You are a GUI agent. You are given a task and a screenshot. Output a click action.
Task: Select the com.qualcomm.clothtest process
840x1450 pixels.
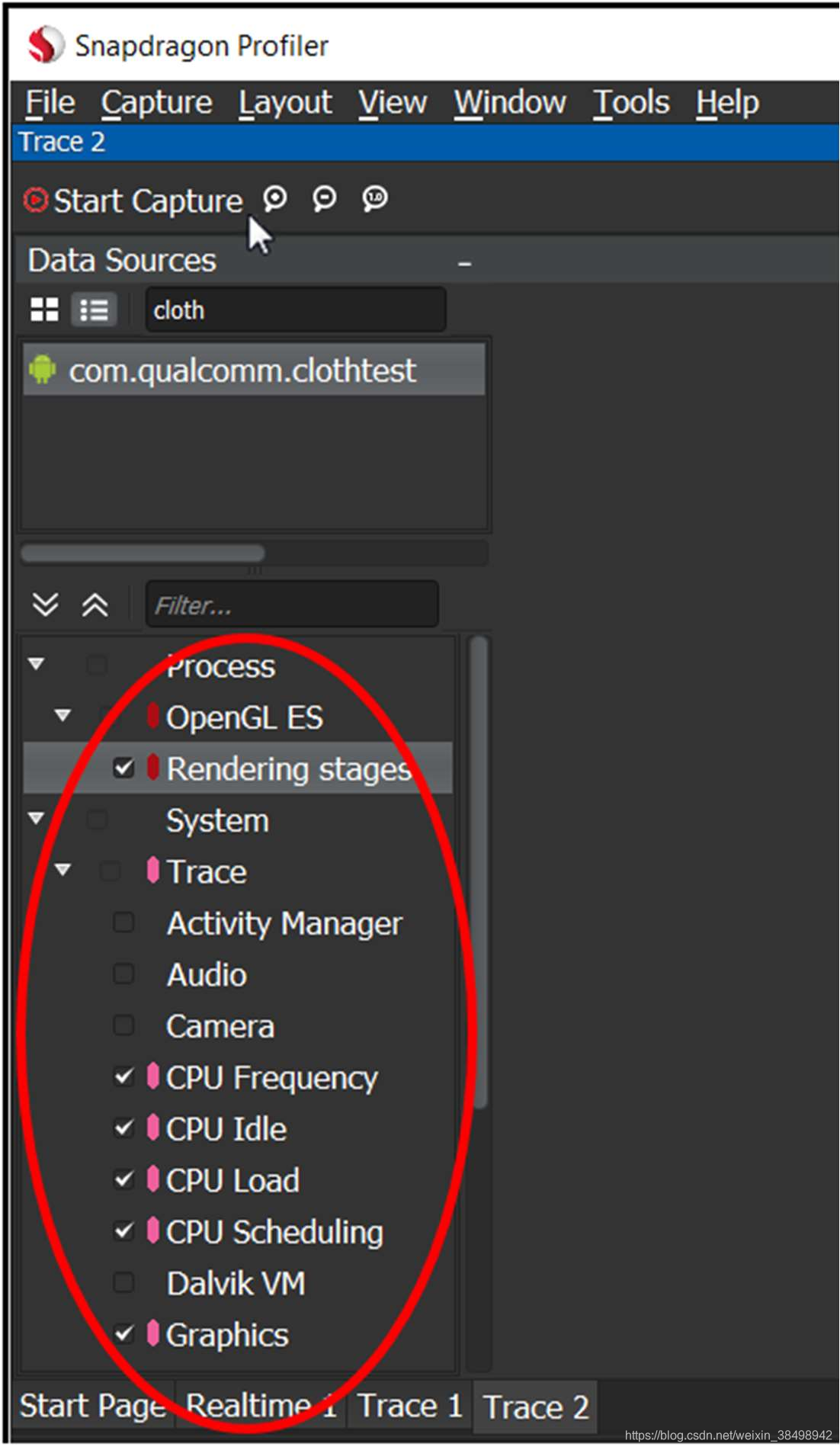coord(254,370)
